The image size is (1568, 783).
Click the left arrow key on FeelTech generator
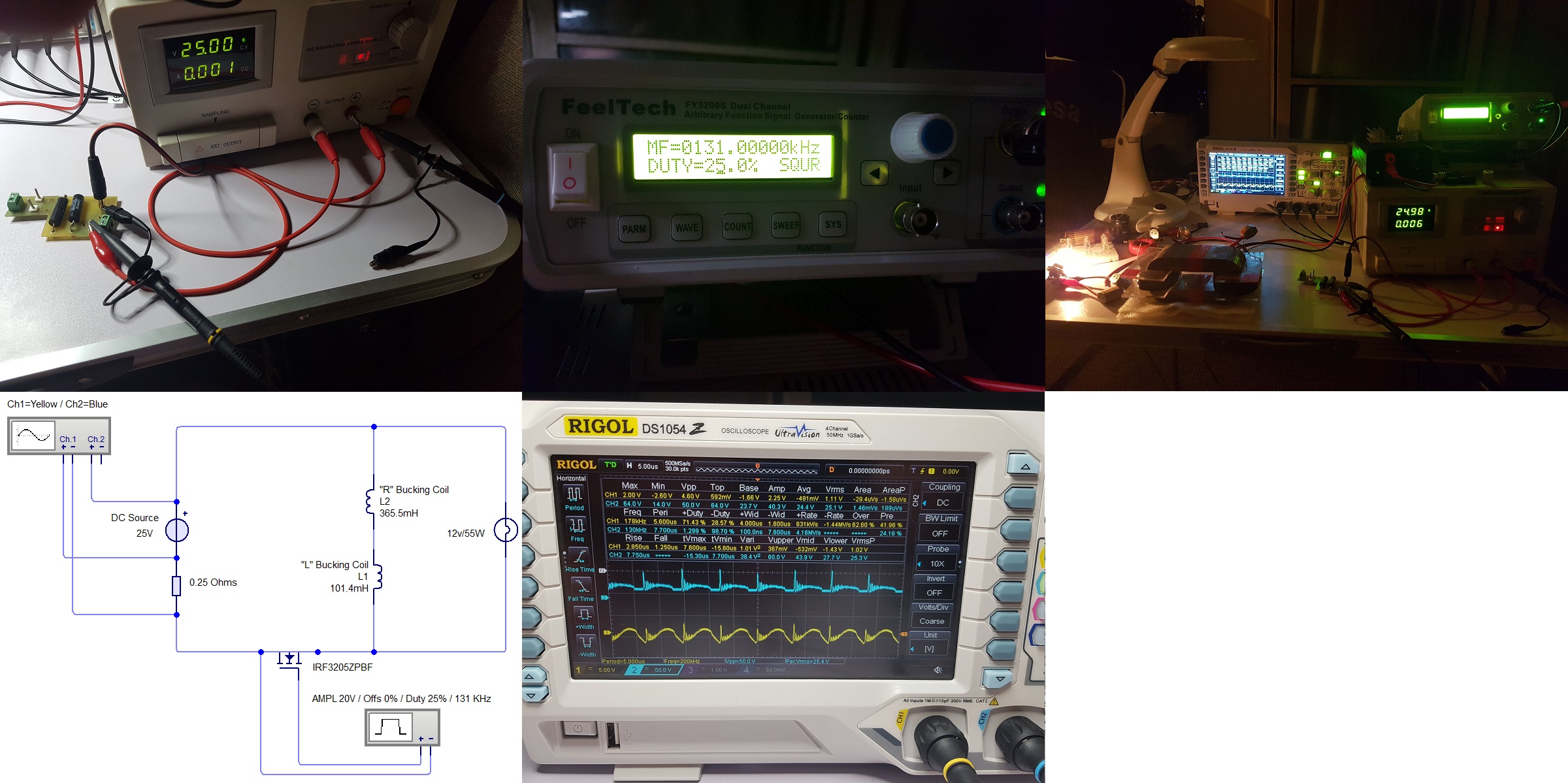(x=874, y=173)
